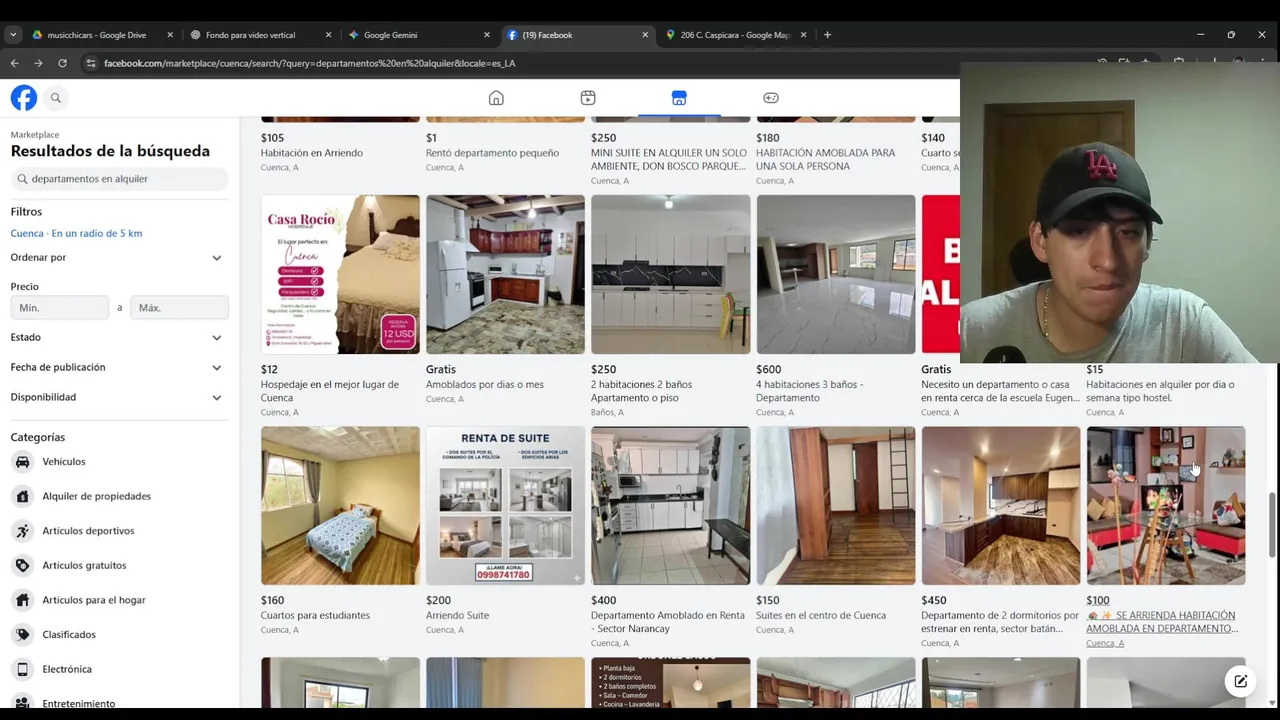1280x720 pixels.
Task: Click Entretenimiento category label
Action: (x=79, y=704)
